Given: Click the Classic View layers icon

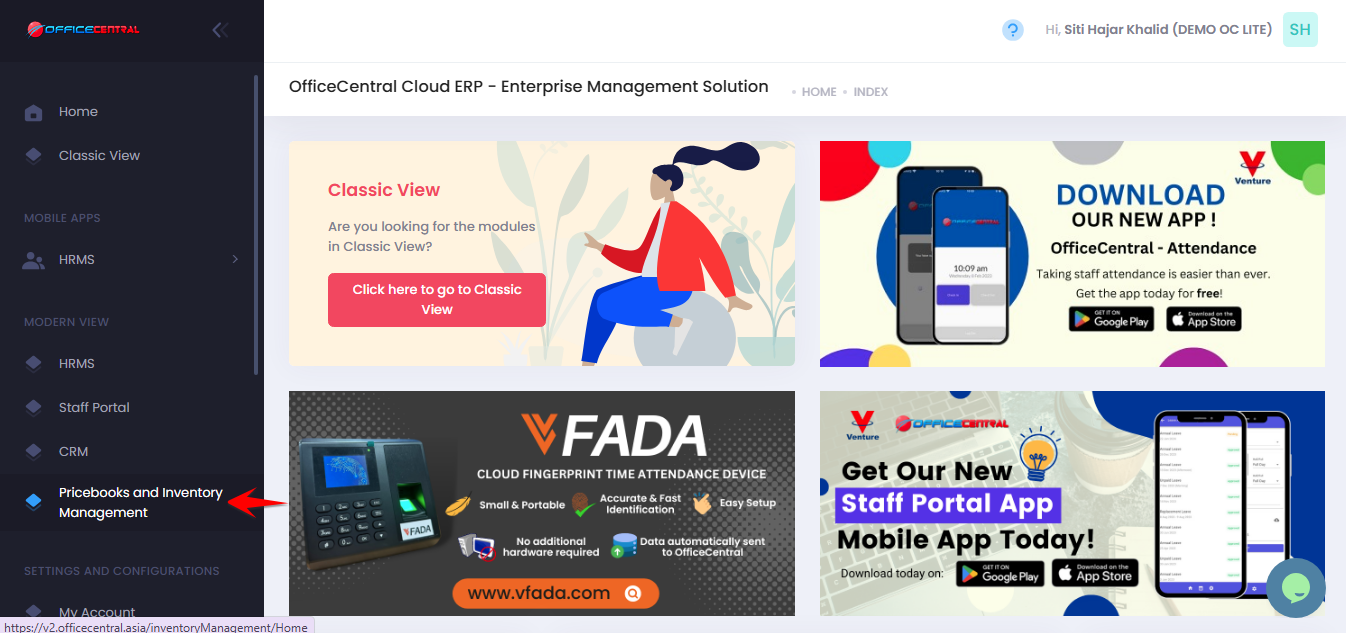Looking at the screenshot, I should pyautogui.click(x=33, y=156).
